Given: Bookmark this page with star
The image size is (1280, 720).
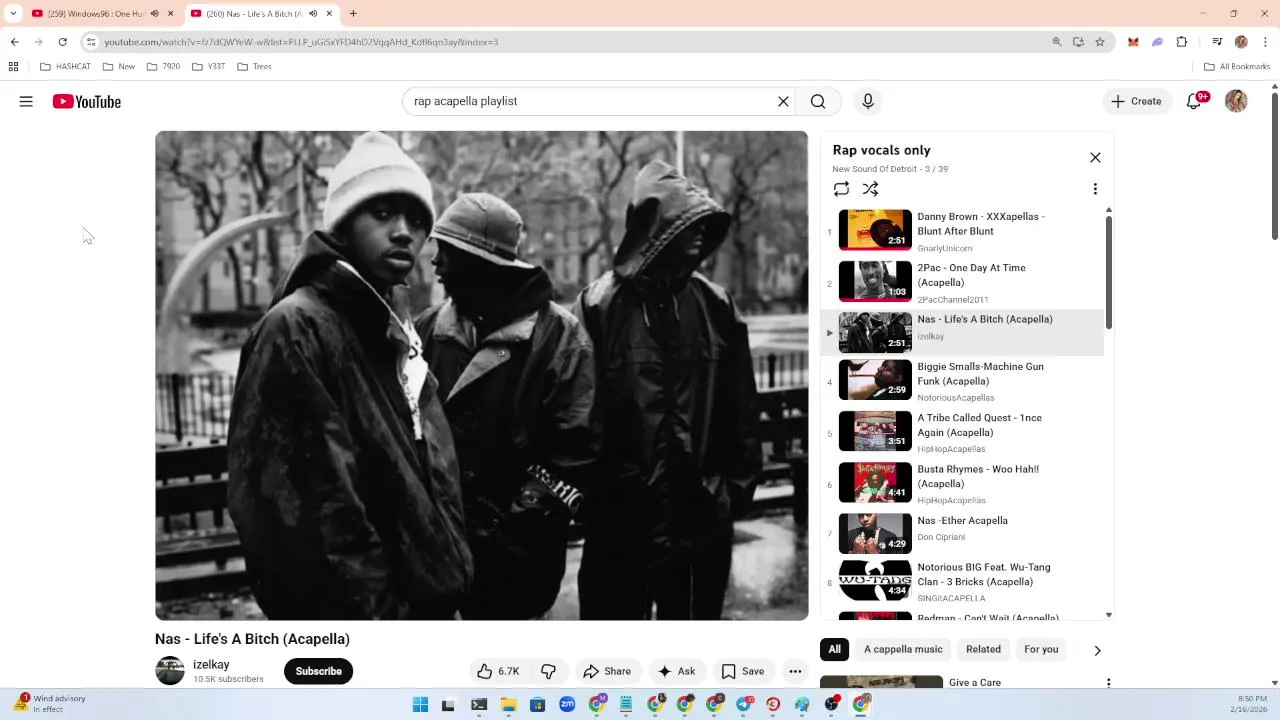Looking at the screenshot, I should (x=1100, y=42).
